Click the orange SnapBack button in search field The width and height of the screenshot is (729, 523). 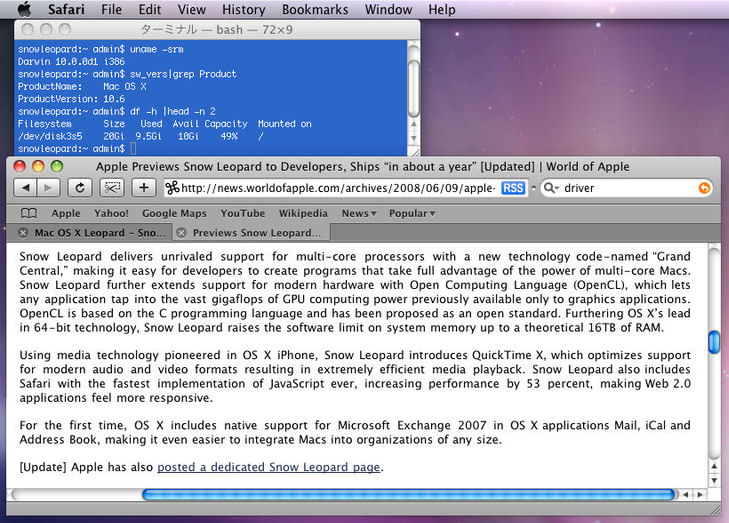(704, 188)
